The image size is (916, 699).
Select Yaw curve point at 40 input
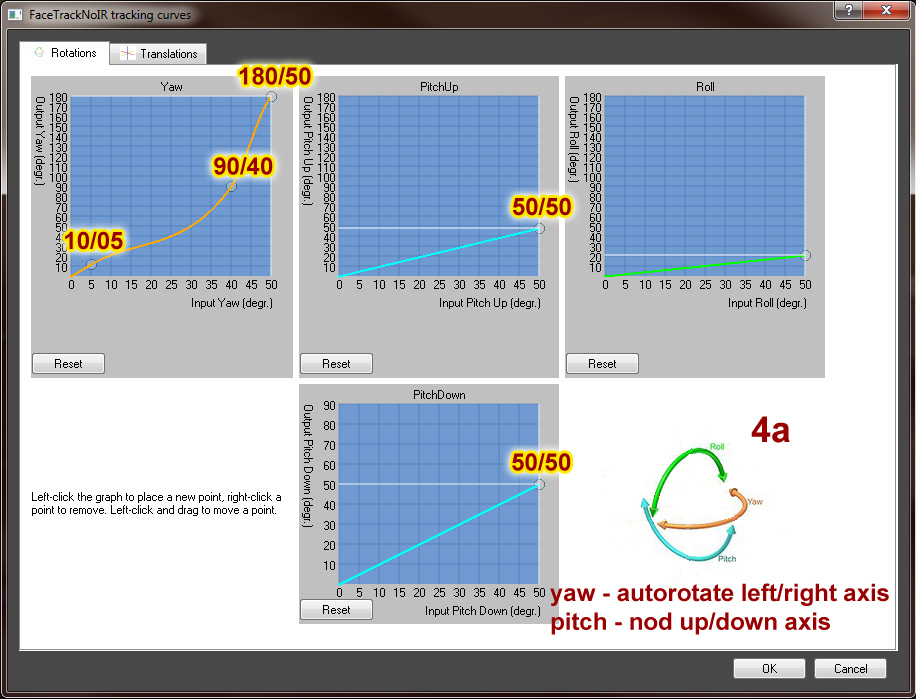231,186
